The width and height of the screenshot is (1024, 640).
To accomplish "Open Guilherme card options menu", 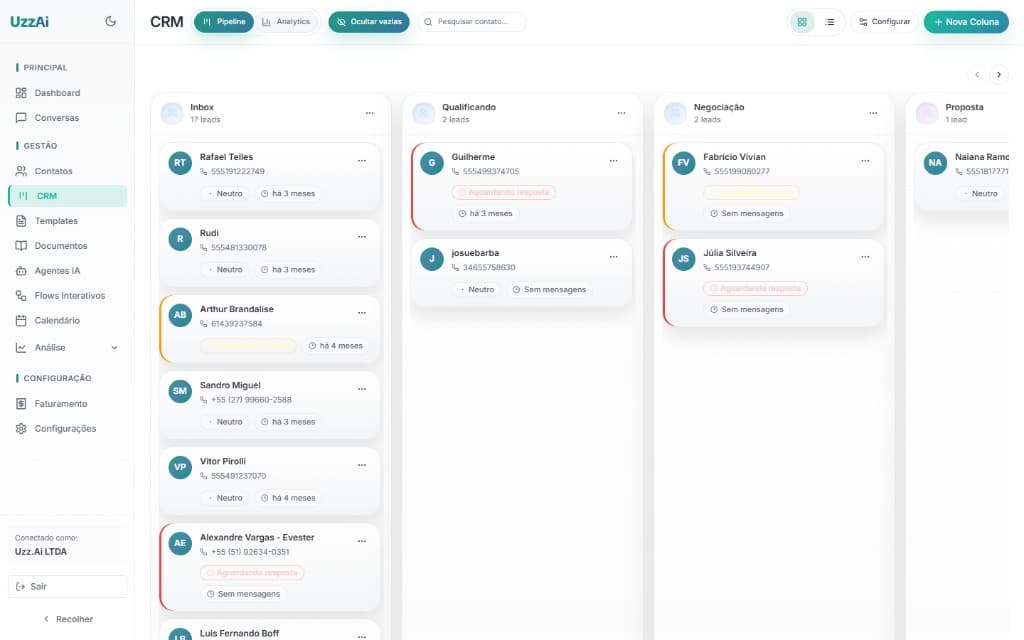I will click(x=613, y=161).
